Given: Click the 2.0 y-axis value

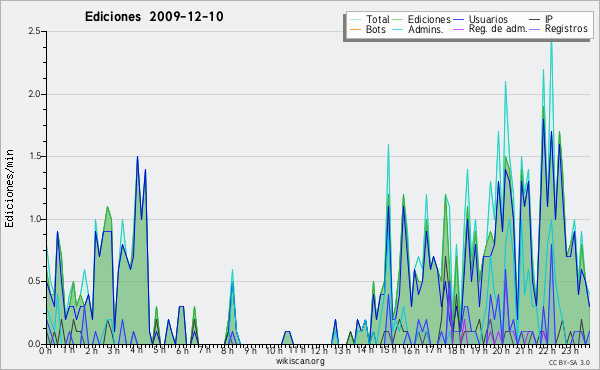Looking at the screenshot, I should (x=34, y=94).
